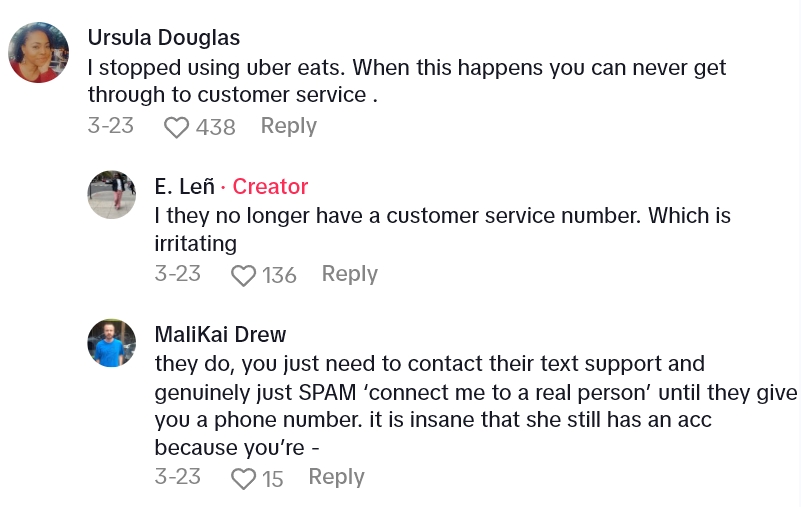This screenshot has height=507, width=801.
Task: Click the 3-23 date under MaliKai's reply
Action: pyautogui.click(x=177, y=477)
